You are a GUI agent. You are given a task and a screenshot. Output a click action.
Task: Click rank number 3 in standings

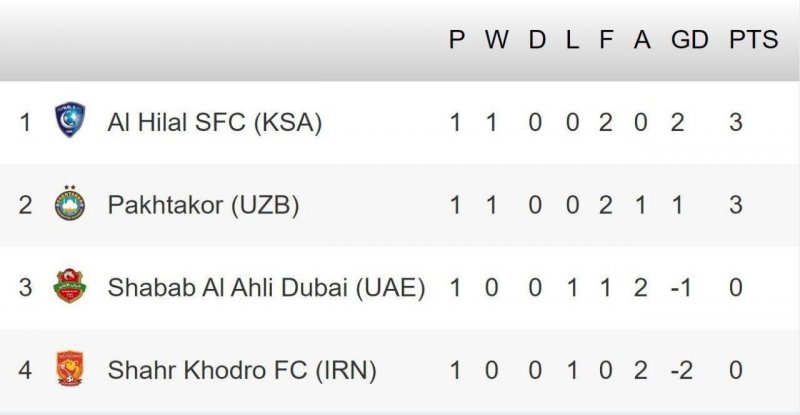pyautogui.click(x=25, y=288)
